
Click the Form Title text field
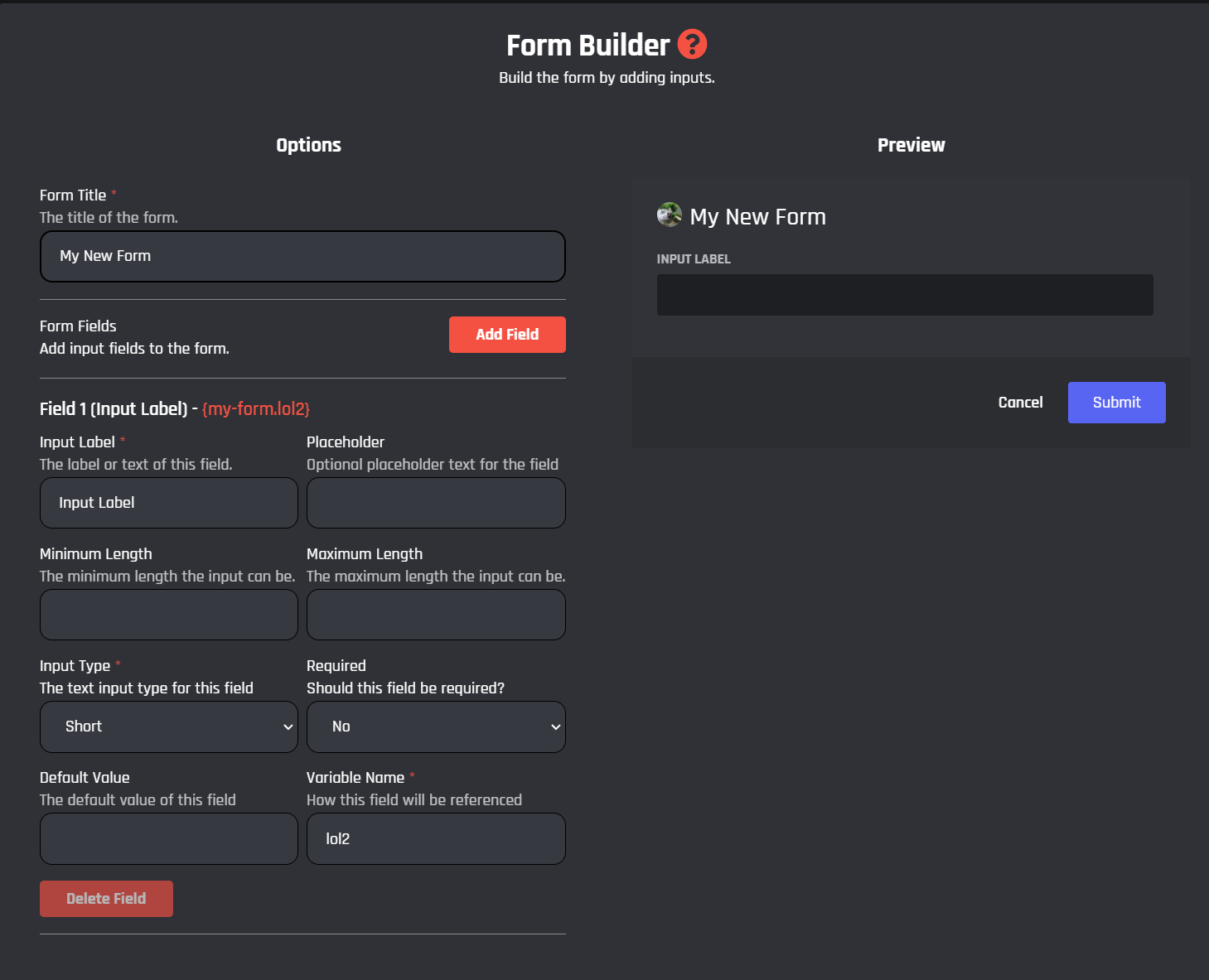click(x=302, y=257)
